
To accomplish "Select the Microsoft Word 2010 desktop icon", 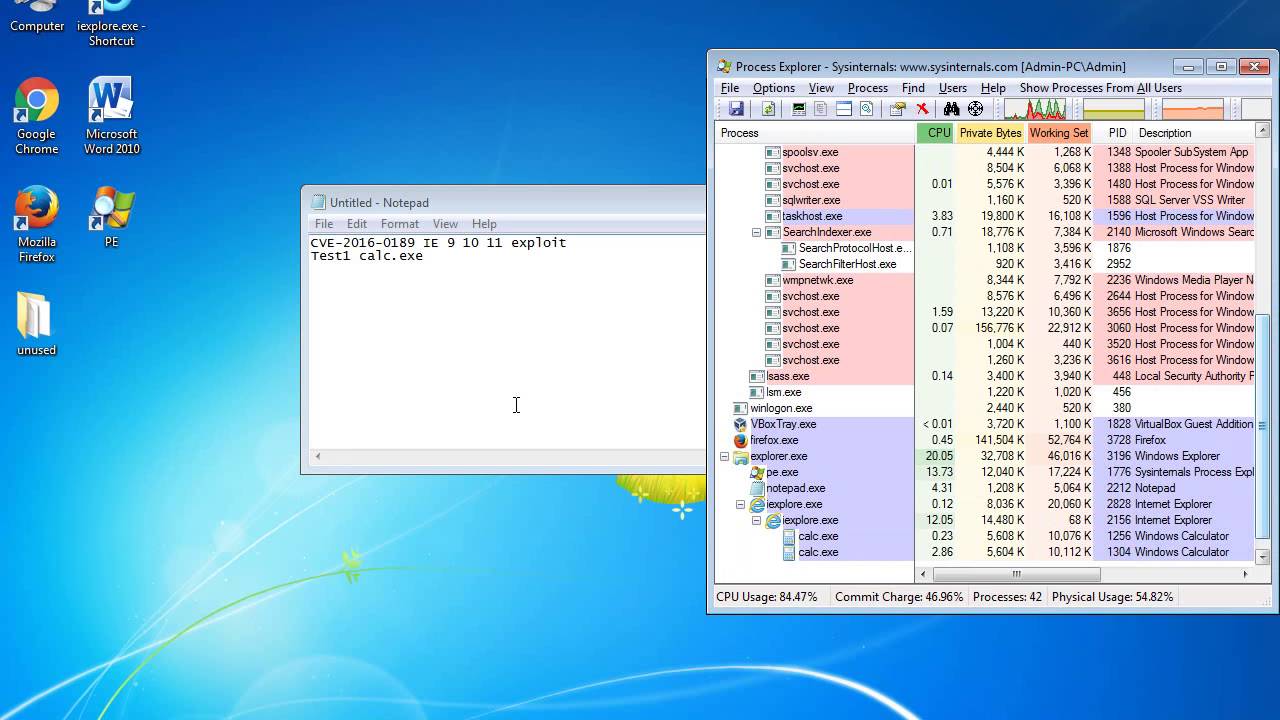I will click(111, 117).
